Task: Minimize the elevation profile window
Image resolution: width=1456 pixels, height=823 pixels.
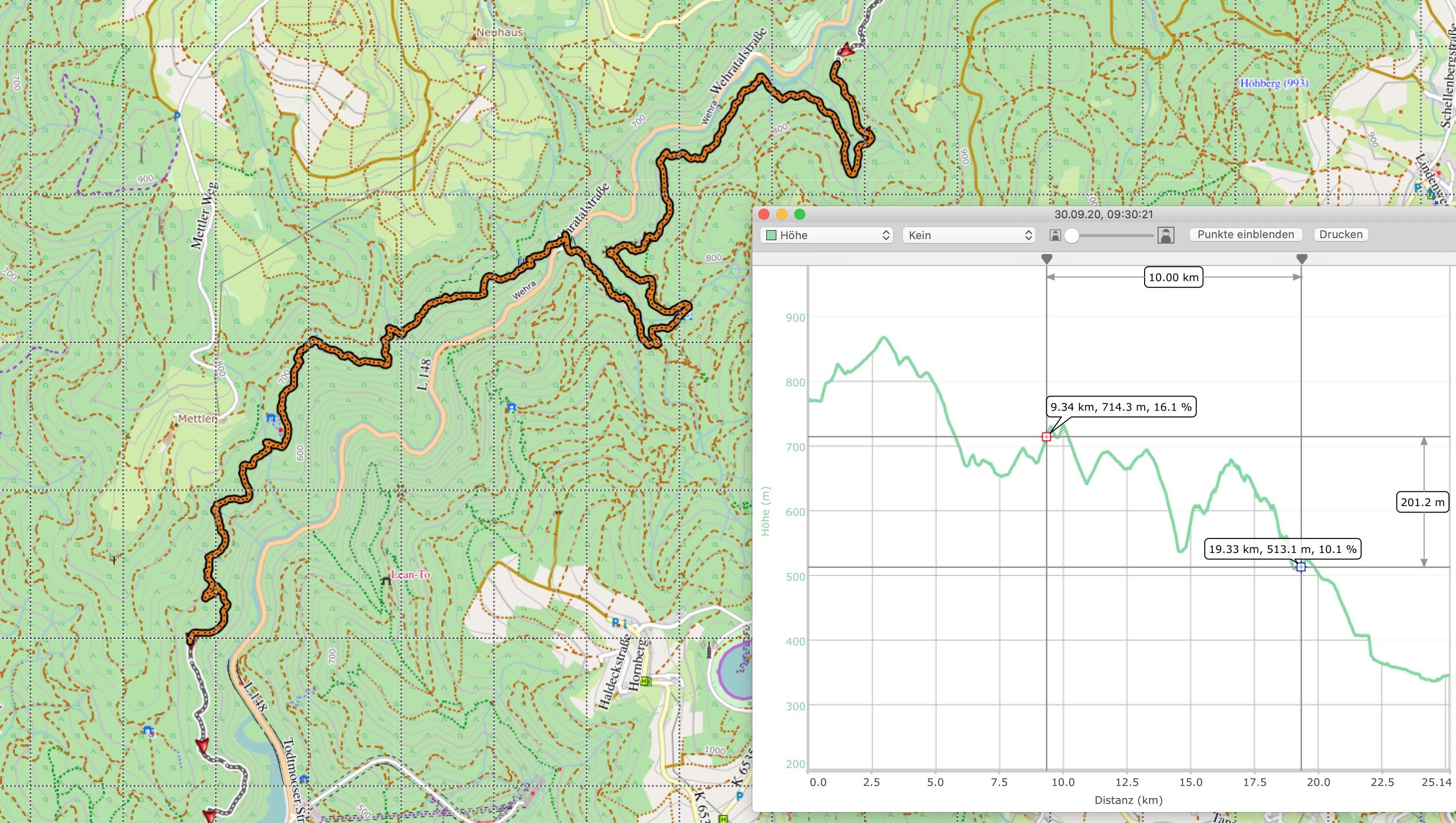Action: click(x=782, y=214)
